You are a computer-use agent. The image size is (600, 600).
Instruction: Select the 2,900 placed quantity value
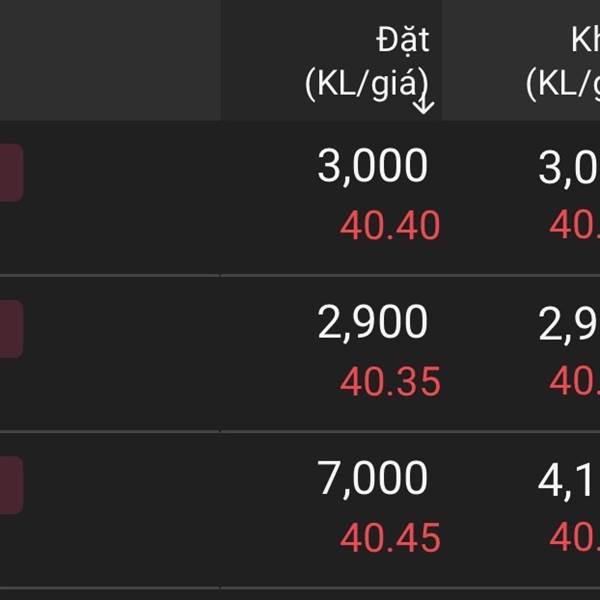point(372,323)
